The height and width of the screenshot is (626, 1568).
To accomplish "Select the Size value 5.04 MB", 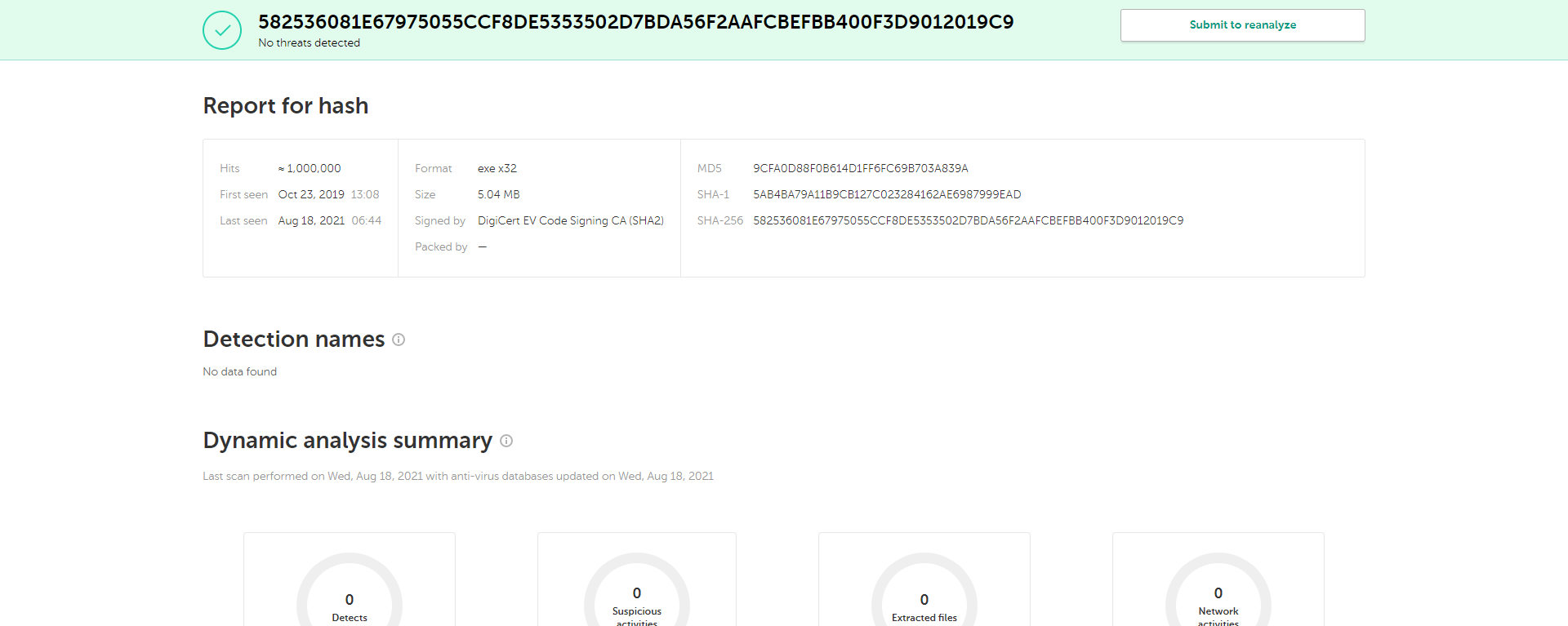I will pyautogui.click(x=499, y=194).
